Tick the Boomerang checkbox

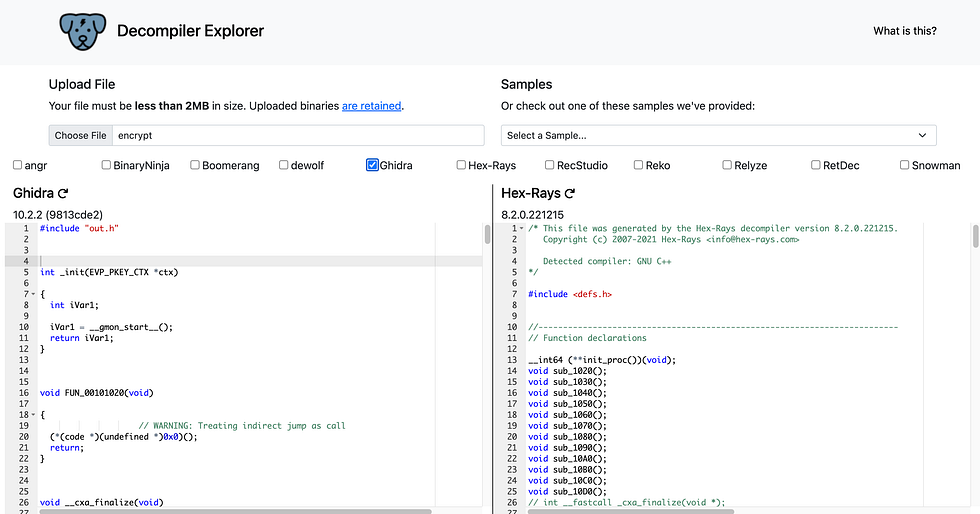point(195,165)
